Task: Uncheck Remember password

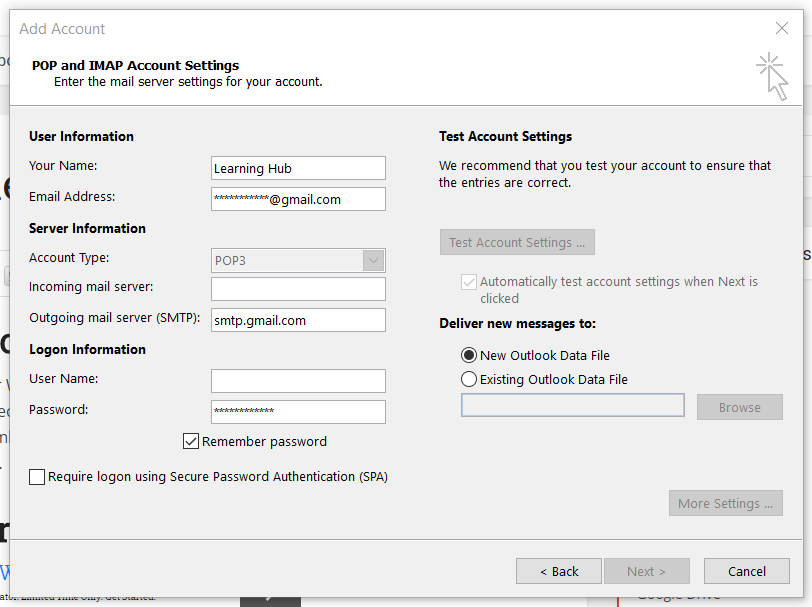Action: (x=191, y=441)
